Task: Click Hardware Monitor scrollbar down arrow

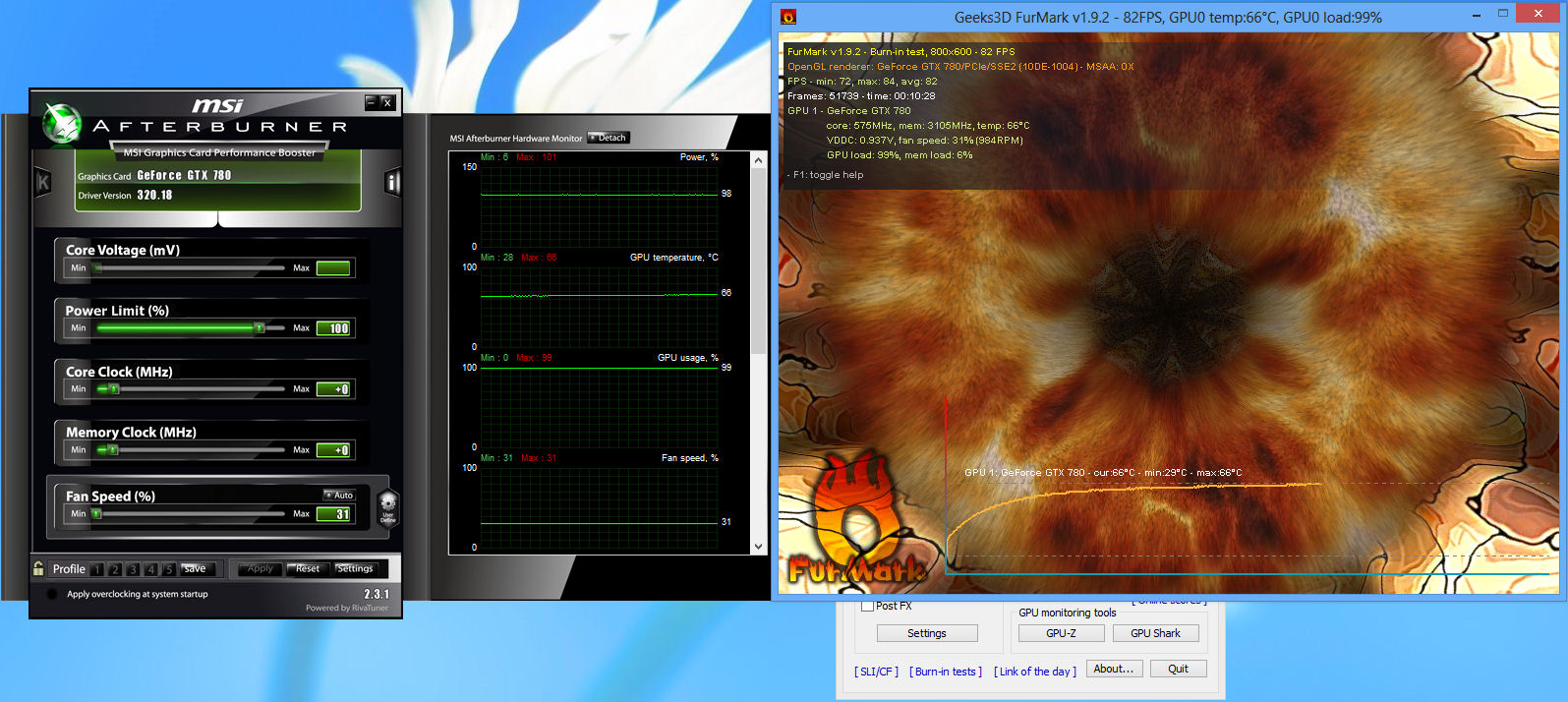Action: point(758,547)
